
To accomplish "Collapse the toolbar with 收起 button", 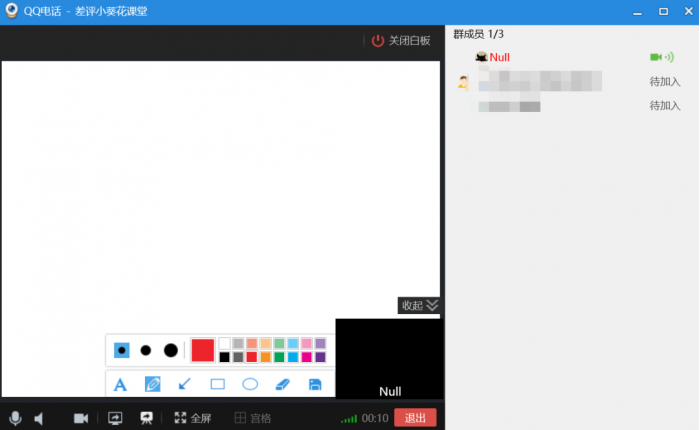I will [419, 305].
